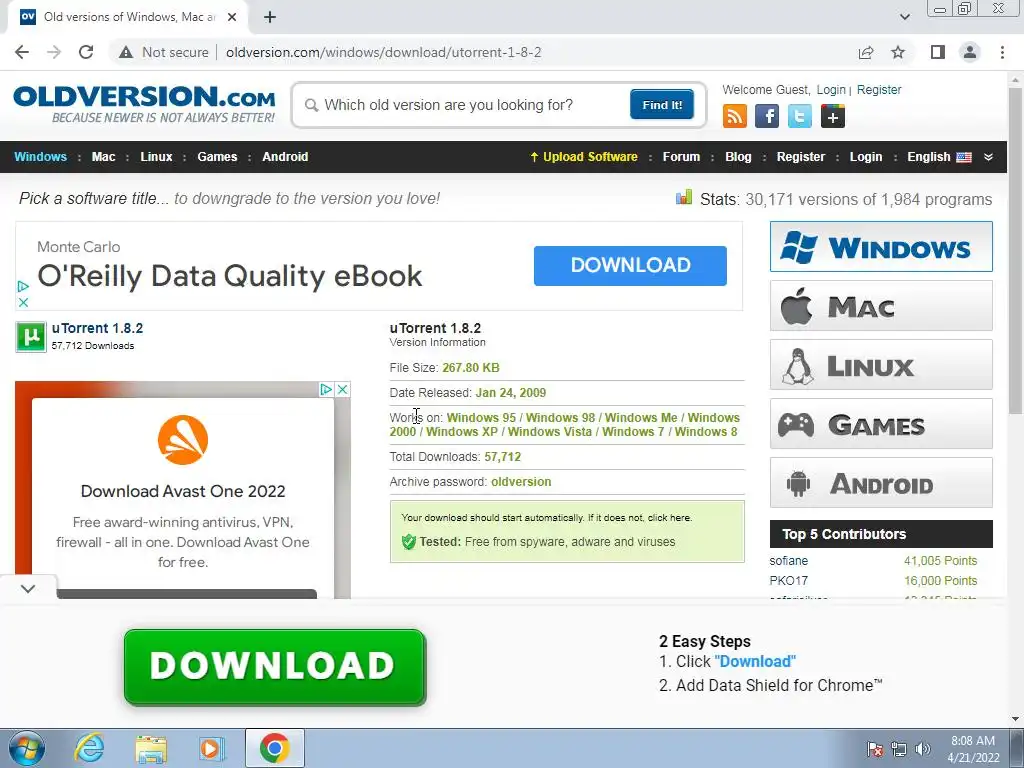Open the Facebook social icon
Screen dimensions: 1024x768
click(767, 116)
